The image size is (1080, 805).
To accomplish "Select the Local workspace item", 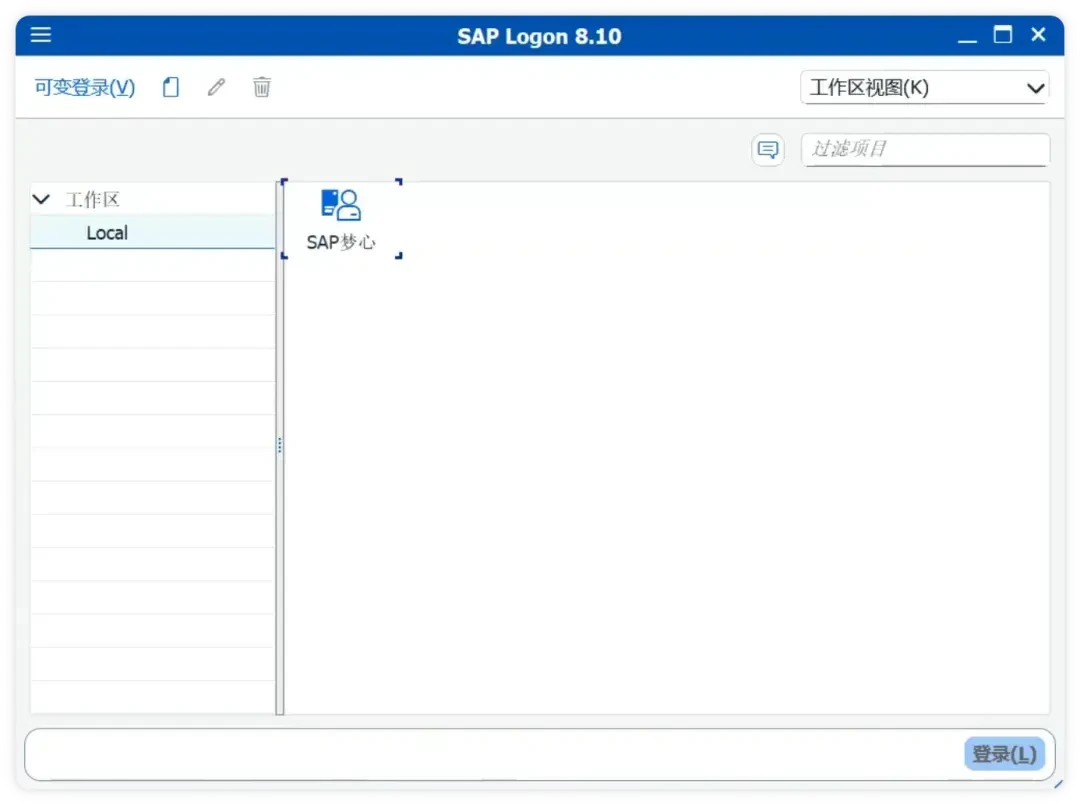I will tap(153, 233).
